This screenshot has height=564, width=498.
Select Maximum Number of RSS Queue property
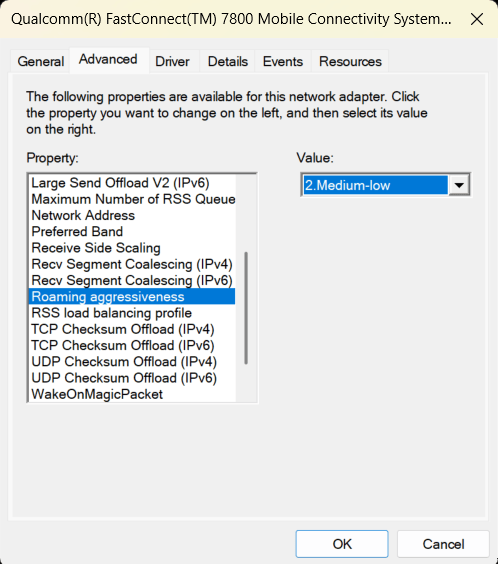point(132,199)
